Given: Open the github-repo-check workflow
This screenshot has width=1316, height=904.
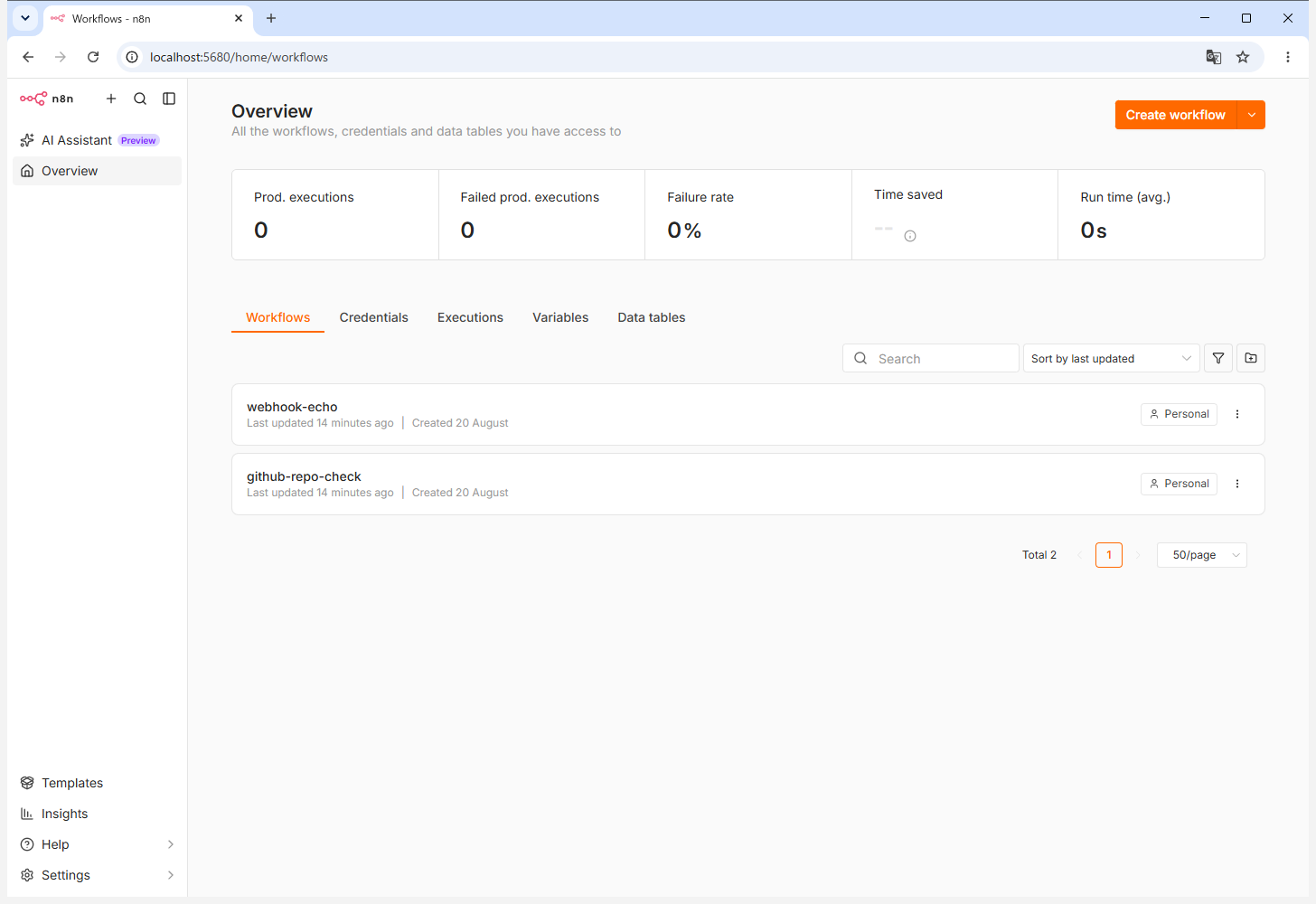Looking at the screenshot, I should 748,485.
